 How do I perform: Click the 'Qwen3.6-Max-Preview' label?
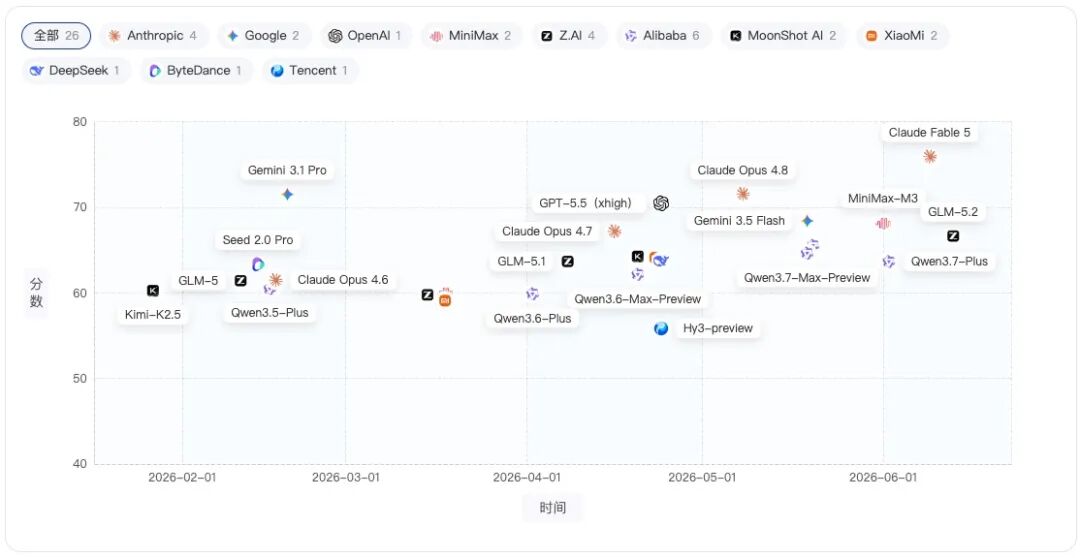coord(638,299)
